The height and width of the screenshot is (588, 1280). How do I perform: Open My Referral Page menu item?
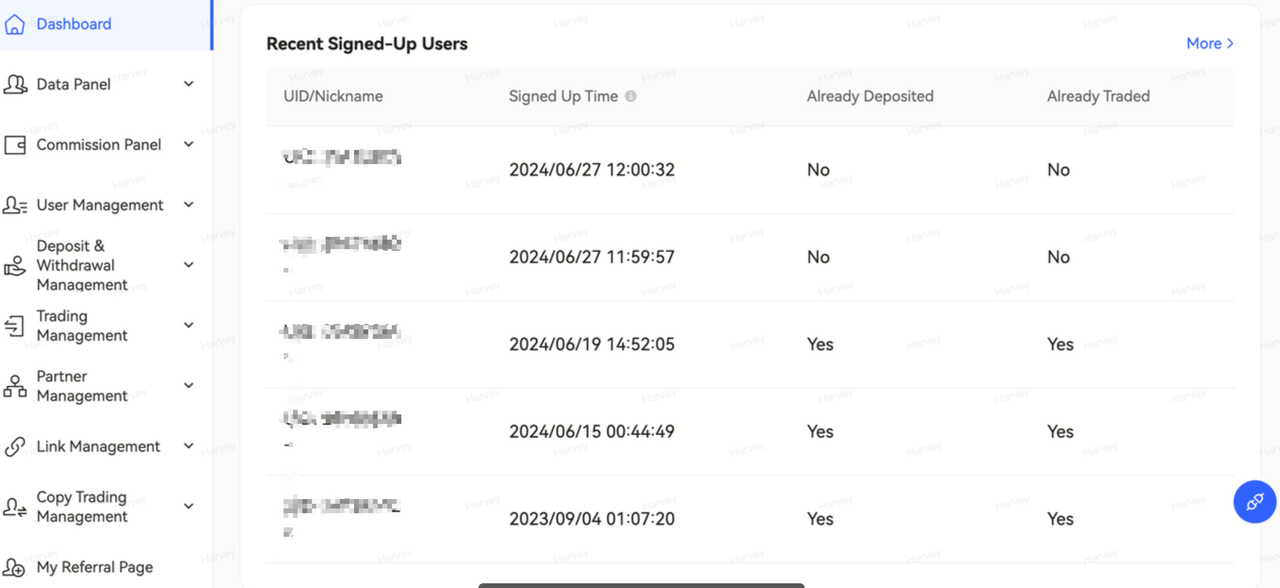click(95, 567)
